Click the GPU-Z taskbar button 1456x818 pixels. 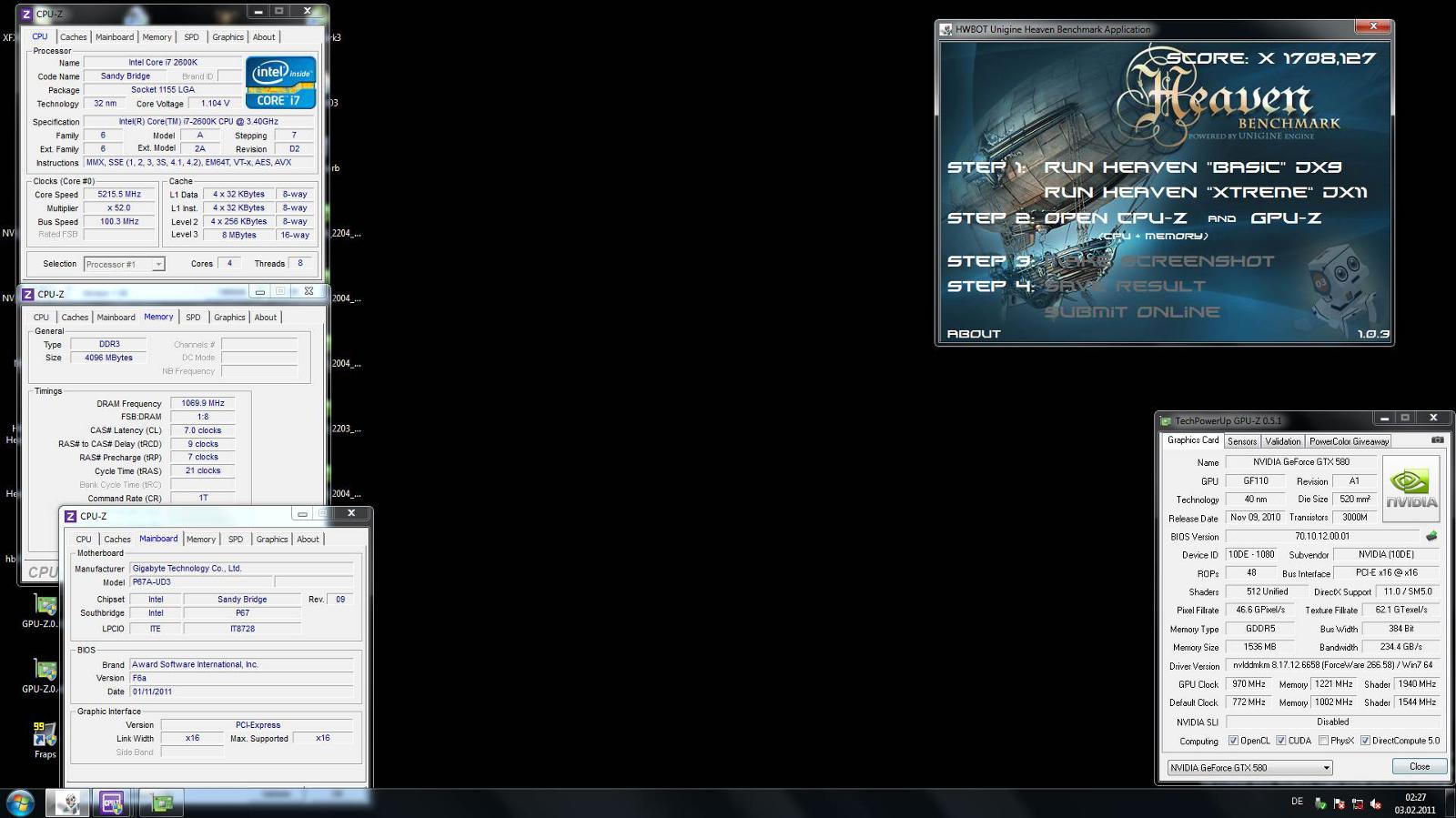(162, 803)
